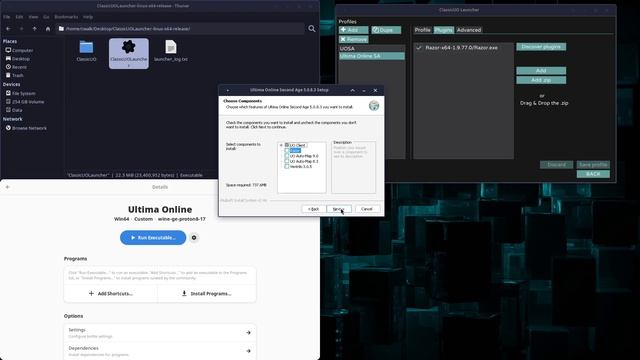The height and width of the screenshot is (360, 640).
Task: Open Trash in Thunar sidebar
Action: click(15, 75)
